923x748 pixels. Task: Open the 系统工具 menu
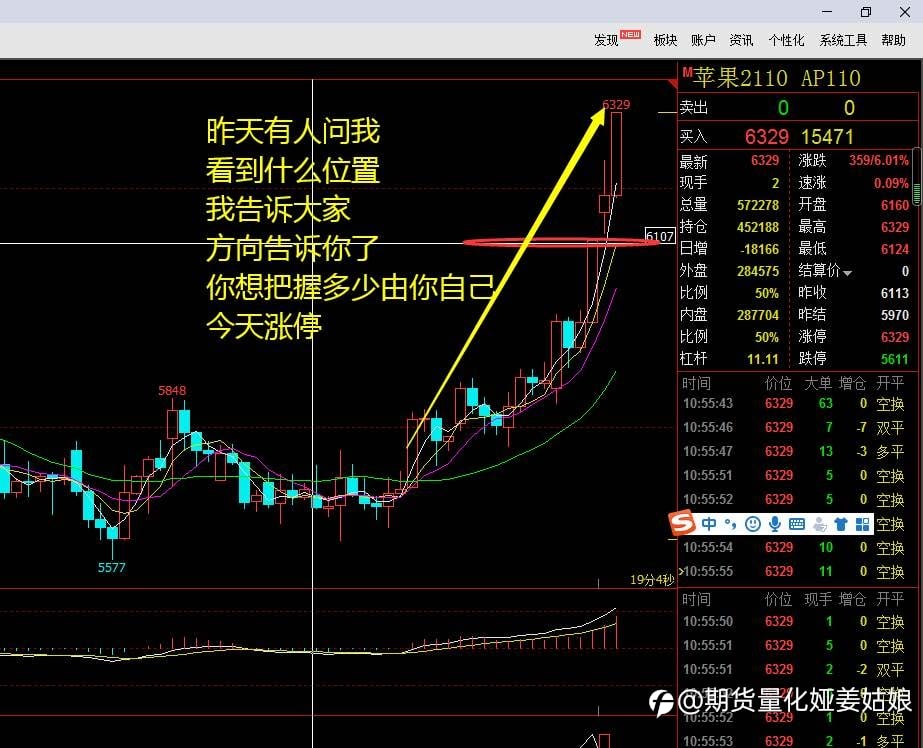click(843, 40)
